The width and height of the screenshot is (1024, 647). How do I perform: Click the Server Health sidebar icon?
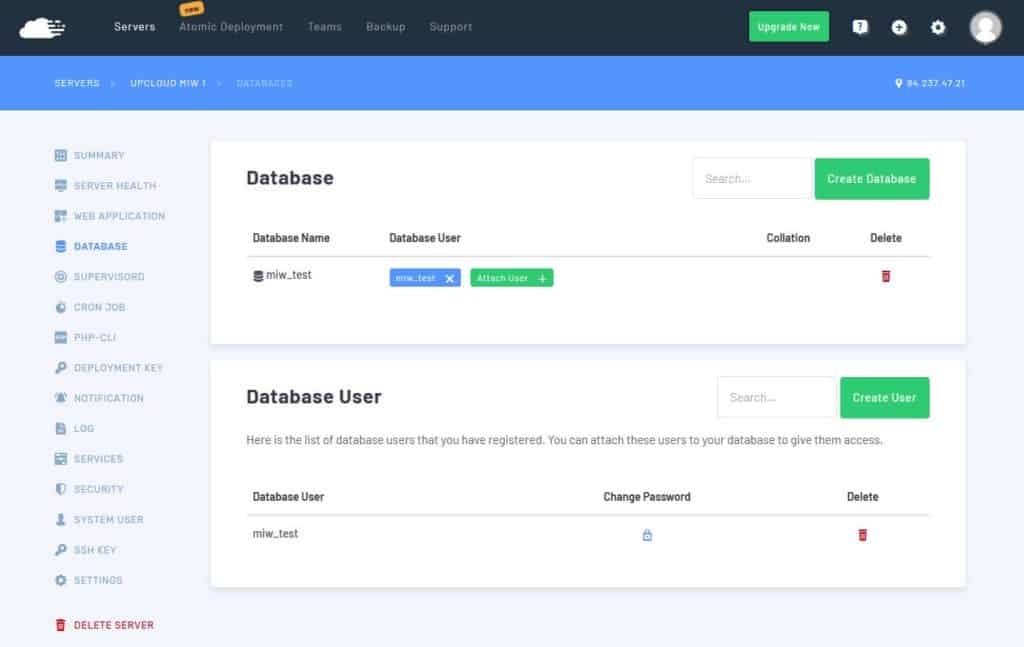click(x=61, y=185)
